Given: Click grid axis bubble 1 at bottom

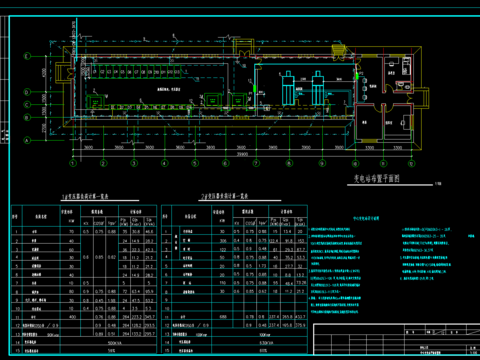Looking at the screenshot, I should pos(73,163).
